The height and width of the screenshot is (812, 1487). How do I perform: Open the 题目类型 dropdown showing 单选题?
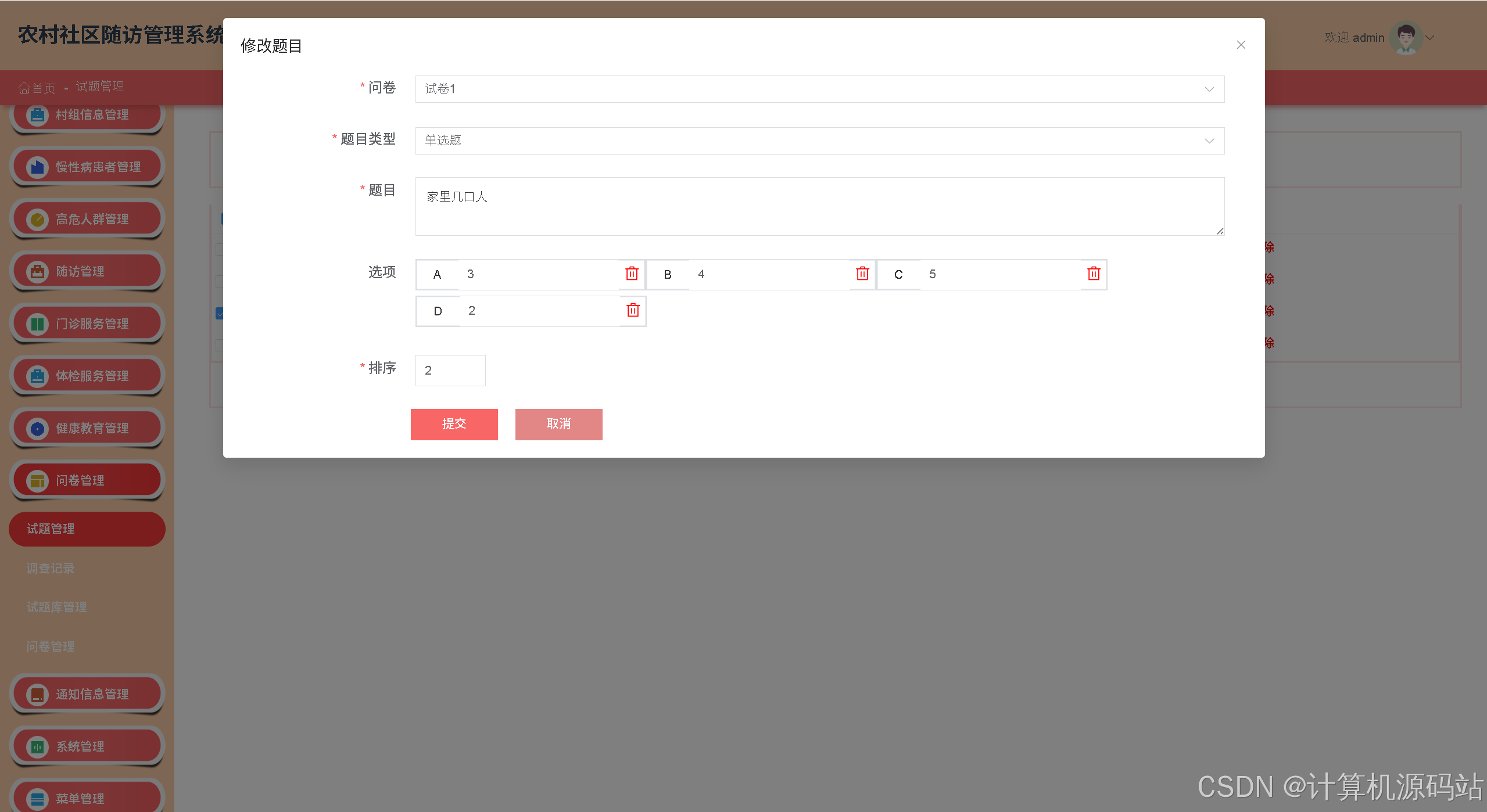pyautogui.click(x=819, y=141)
